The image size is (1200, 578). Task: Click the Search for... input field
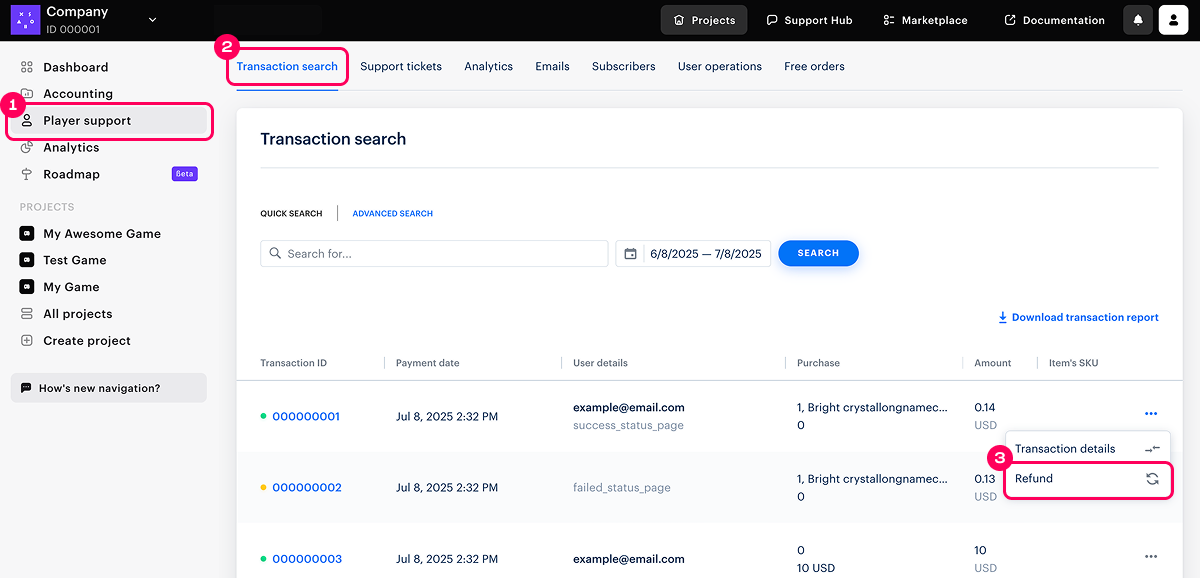tap(434, 254)
